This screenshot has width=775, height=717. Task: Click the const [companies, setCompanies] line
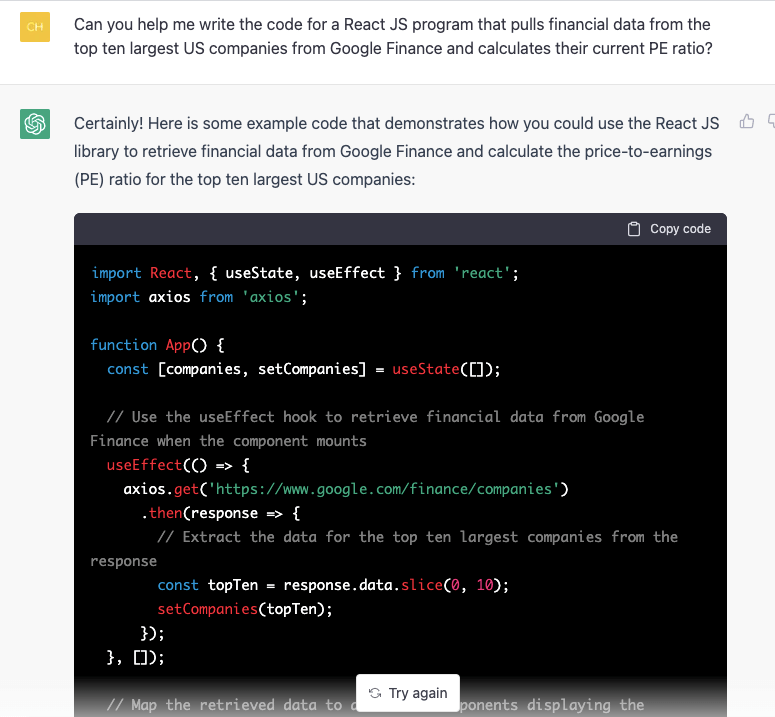point(303,369)
